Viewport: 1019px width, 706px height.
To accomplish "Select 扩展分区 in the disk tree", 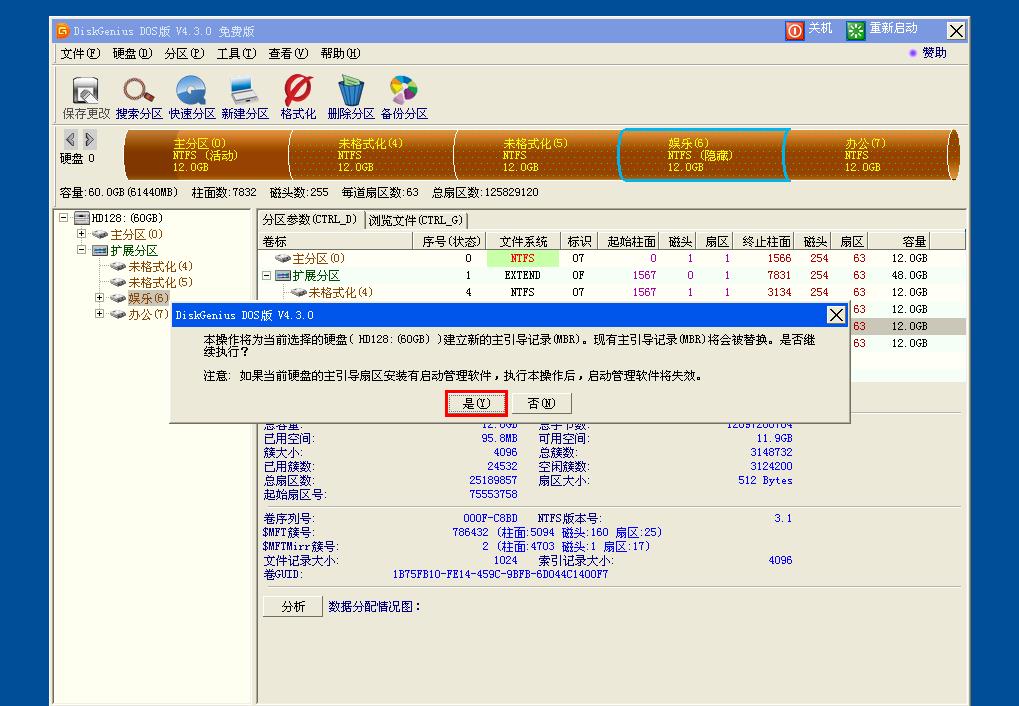I will (x=133, y=250).
